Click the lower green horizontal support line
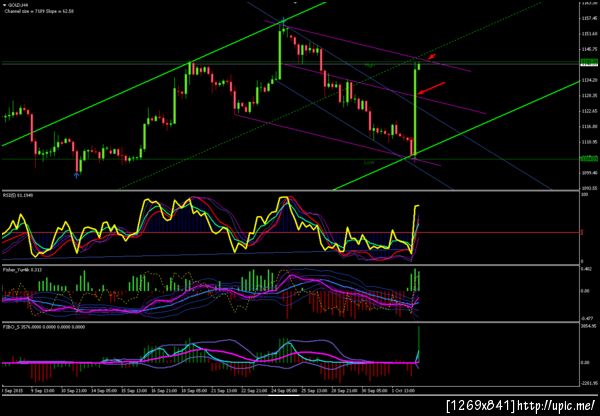Screen dimensions: 600x416 291,159
